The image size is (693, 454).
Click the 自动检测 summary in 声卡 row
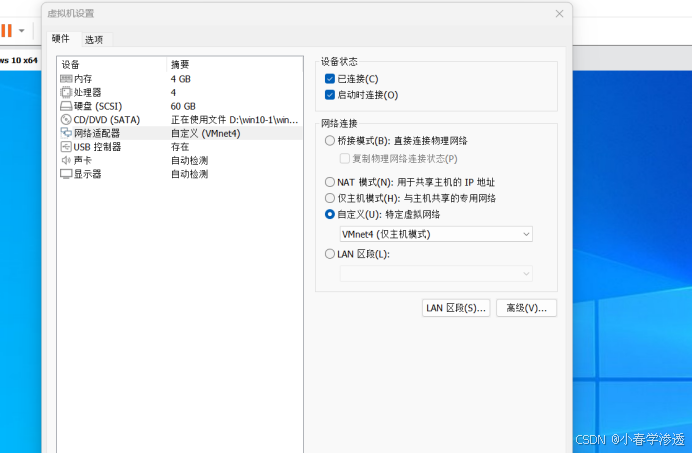[x=189, y=160]
